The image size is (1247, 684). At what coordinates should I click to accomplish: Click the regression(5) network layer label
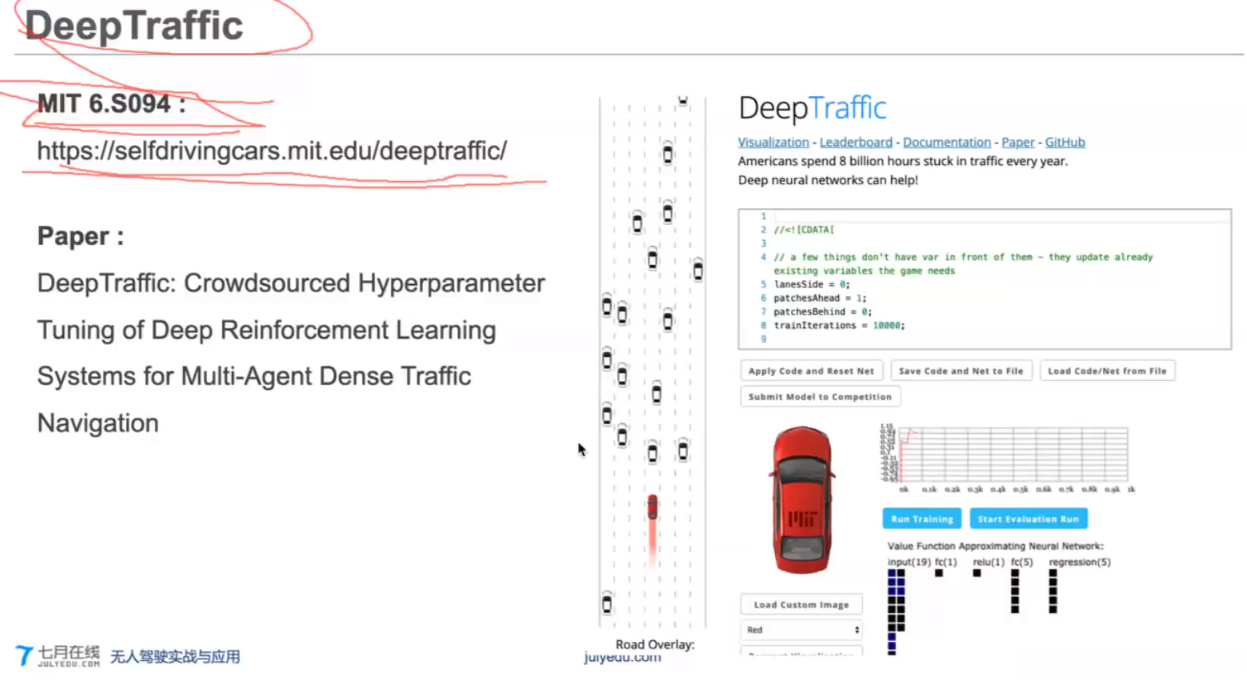click(x=1079, y=562)
